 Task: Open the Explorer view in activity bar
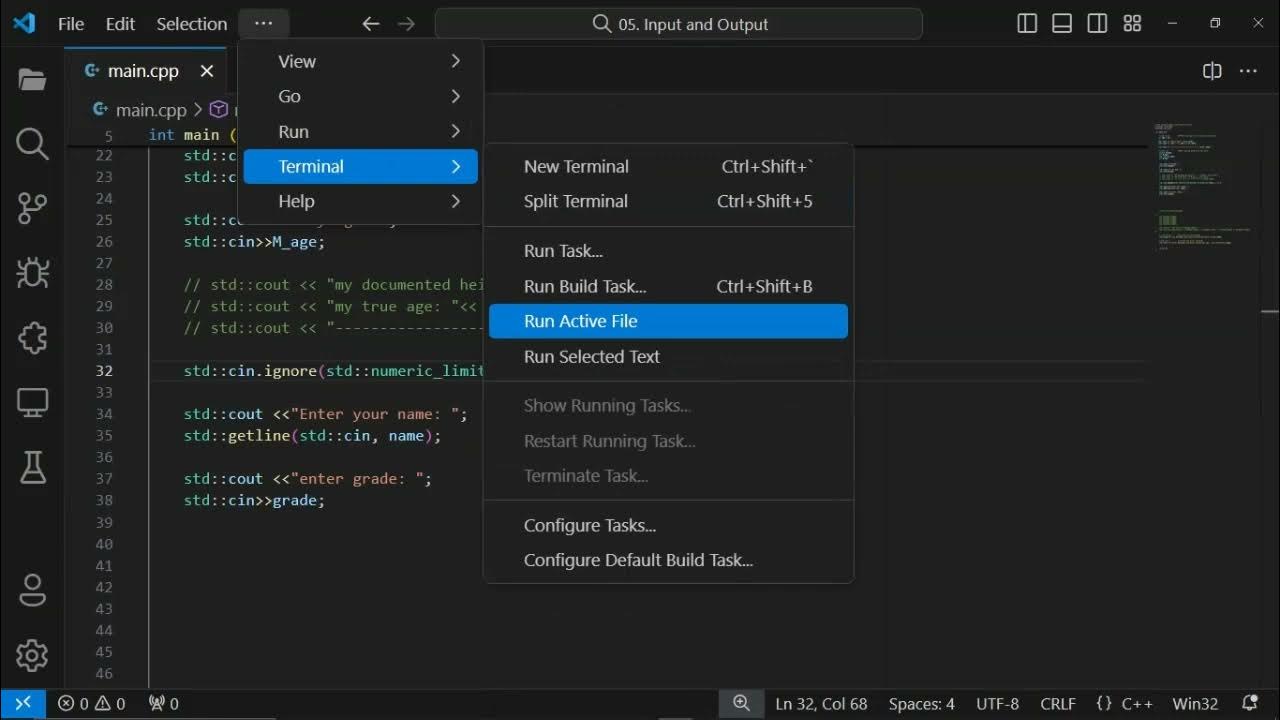click(x=32, y=80)
